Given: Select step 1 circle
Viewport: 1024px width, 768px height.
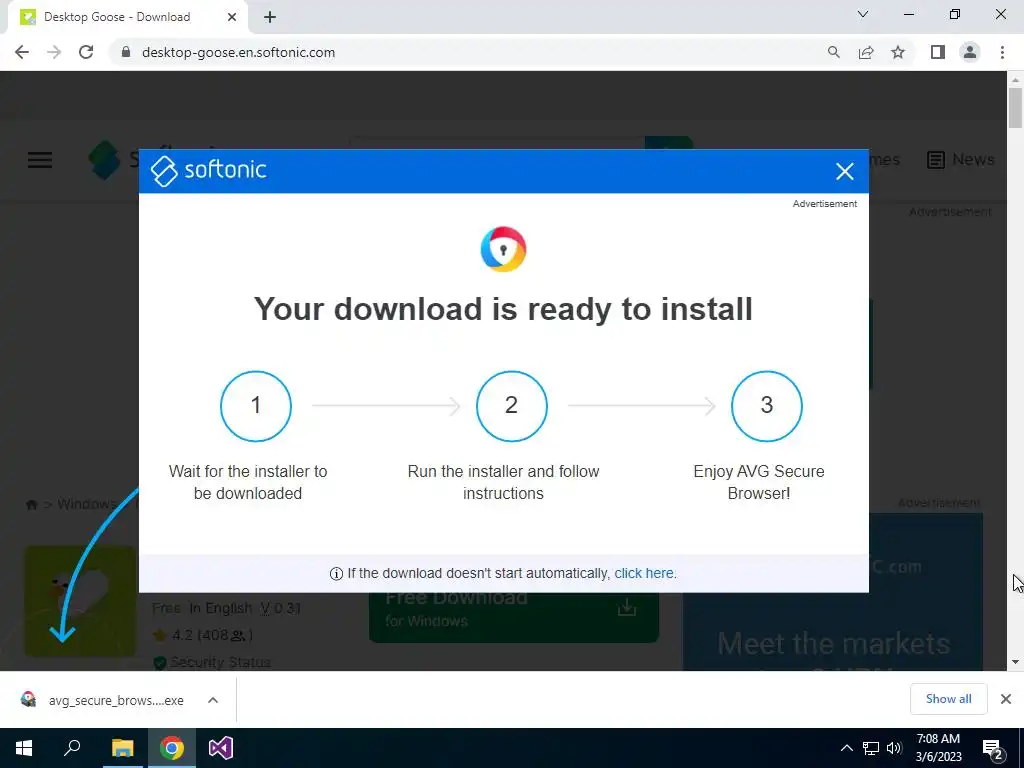Looking at the screenshot, I should (256, 406).
